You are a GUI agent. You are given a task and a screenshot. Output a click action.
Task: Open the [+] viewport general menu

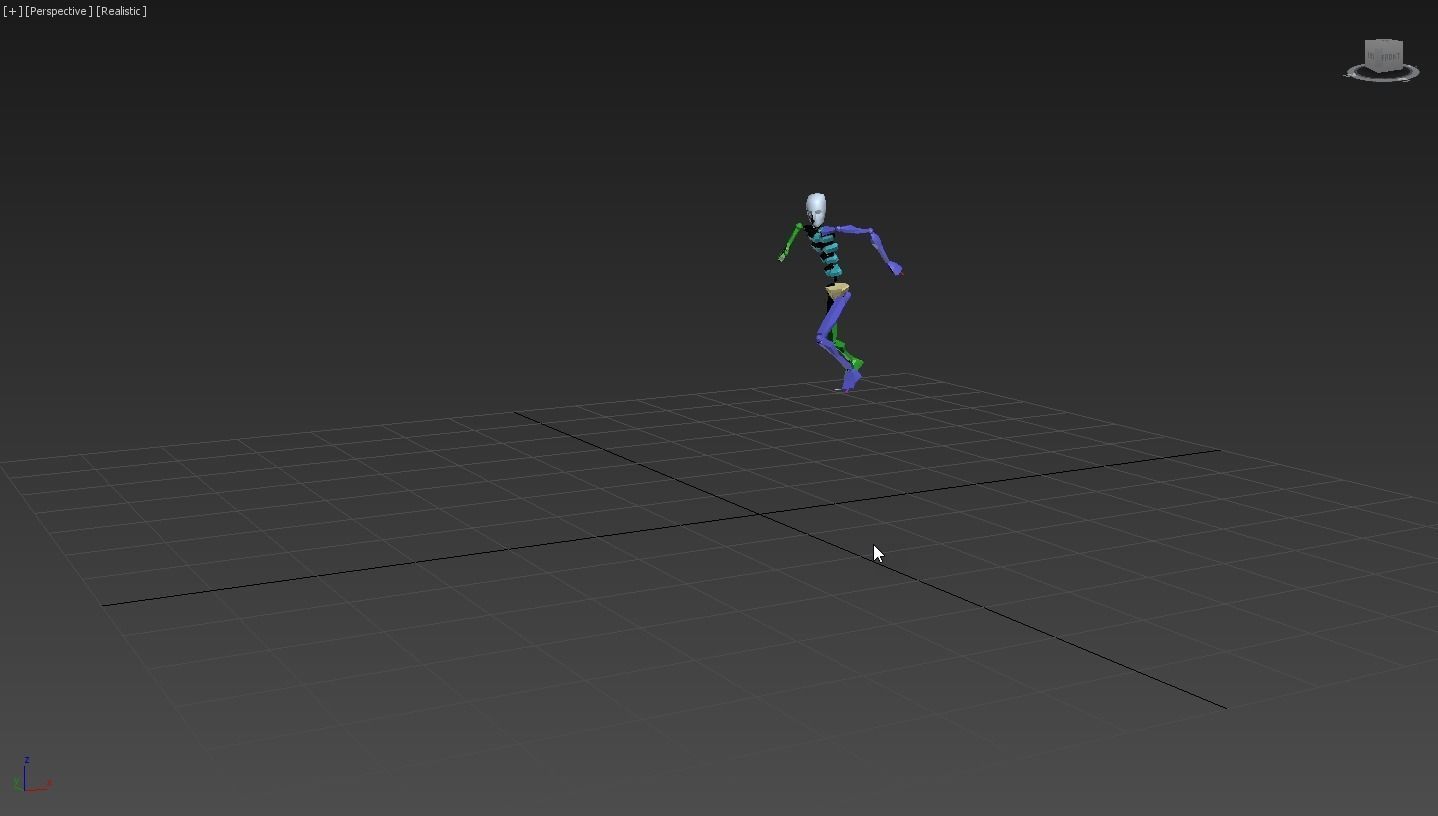[x=12, y=11]
